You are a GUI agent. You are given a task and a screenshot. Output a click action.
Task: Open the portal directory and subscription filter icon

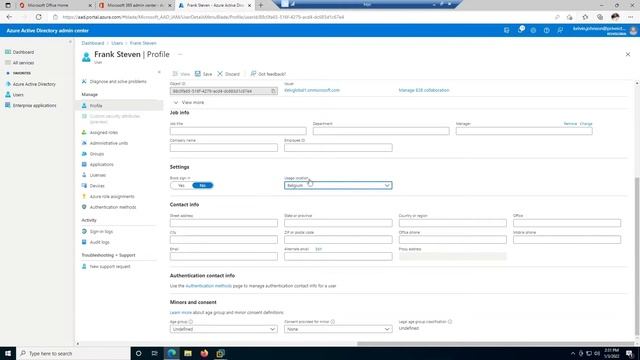pyautogui.click(x=507, y=30)
